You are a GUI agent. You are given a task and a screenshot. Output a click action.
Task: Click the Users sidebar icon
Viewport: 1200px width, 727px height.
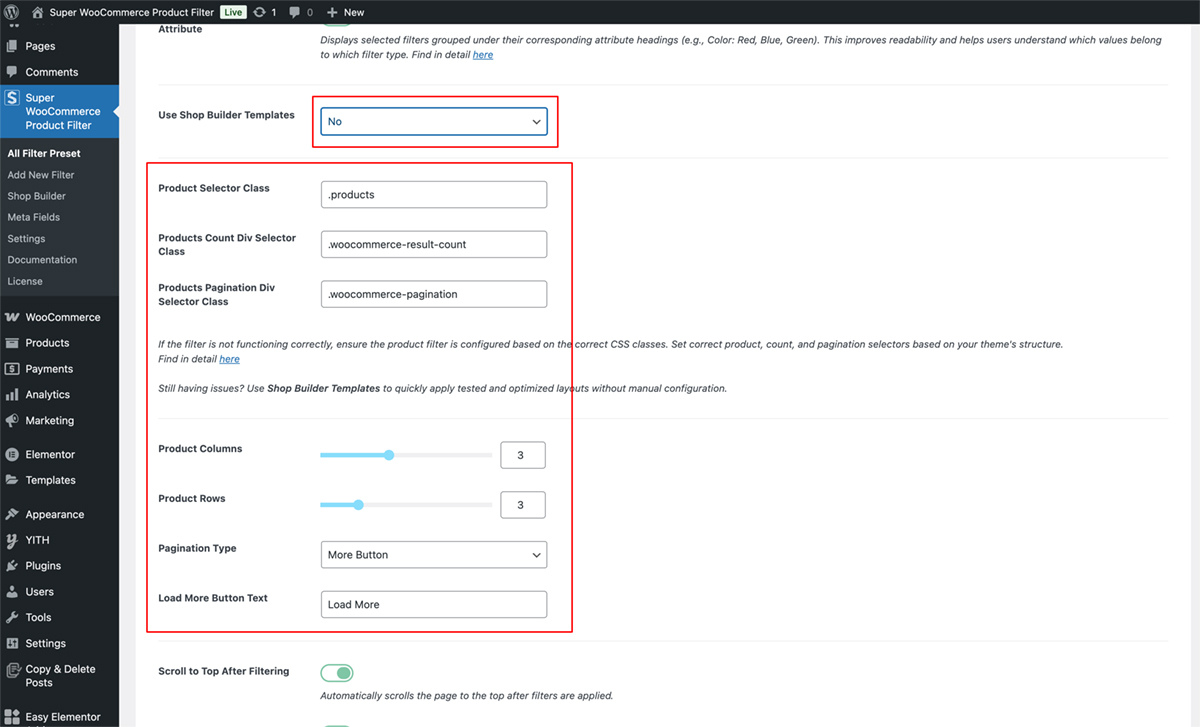click(12, 592)
